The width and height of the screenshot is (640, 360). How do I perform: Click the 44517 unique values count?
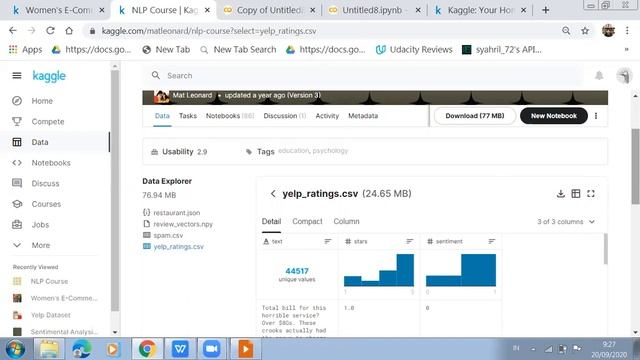click(x=297, y=271)
